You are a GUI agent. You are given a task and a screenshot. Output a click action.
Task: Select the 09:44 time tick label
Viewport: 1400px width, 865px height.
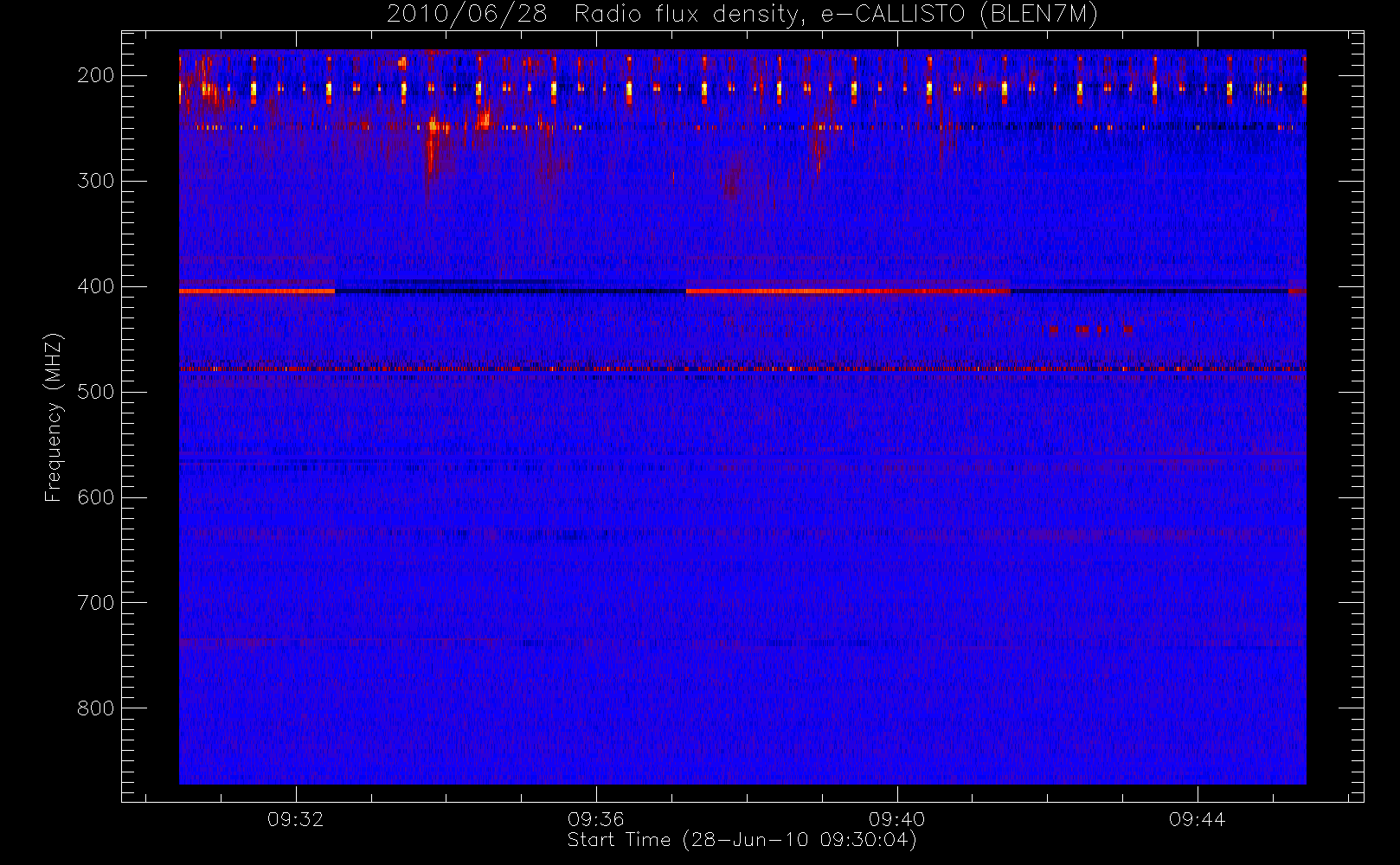tap(1197, 819)
